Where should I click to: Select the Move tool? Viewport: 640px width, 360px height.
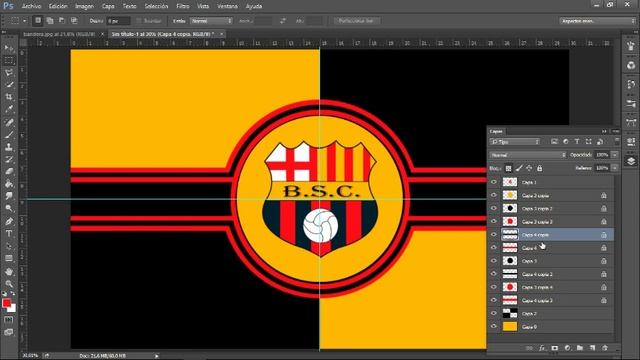(x=9, y=49)
